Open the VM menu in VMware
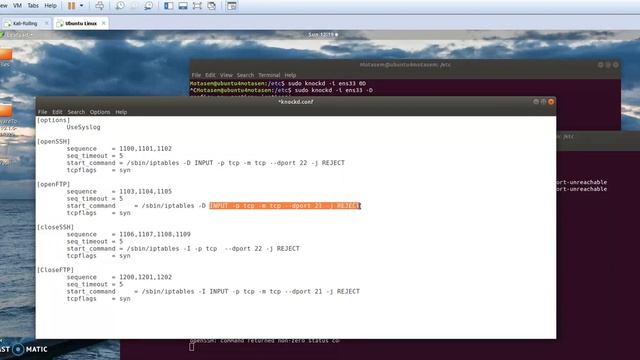Image resolution: width=640 pixels, height=360 pixels. (x=18, y=6)
